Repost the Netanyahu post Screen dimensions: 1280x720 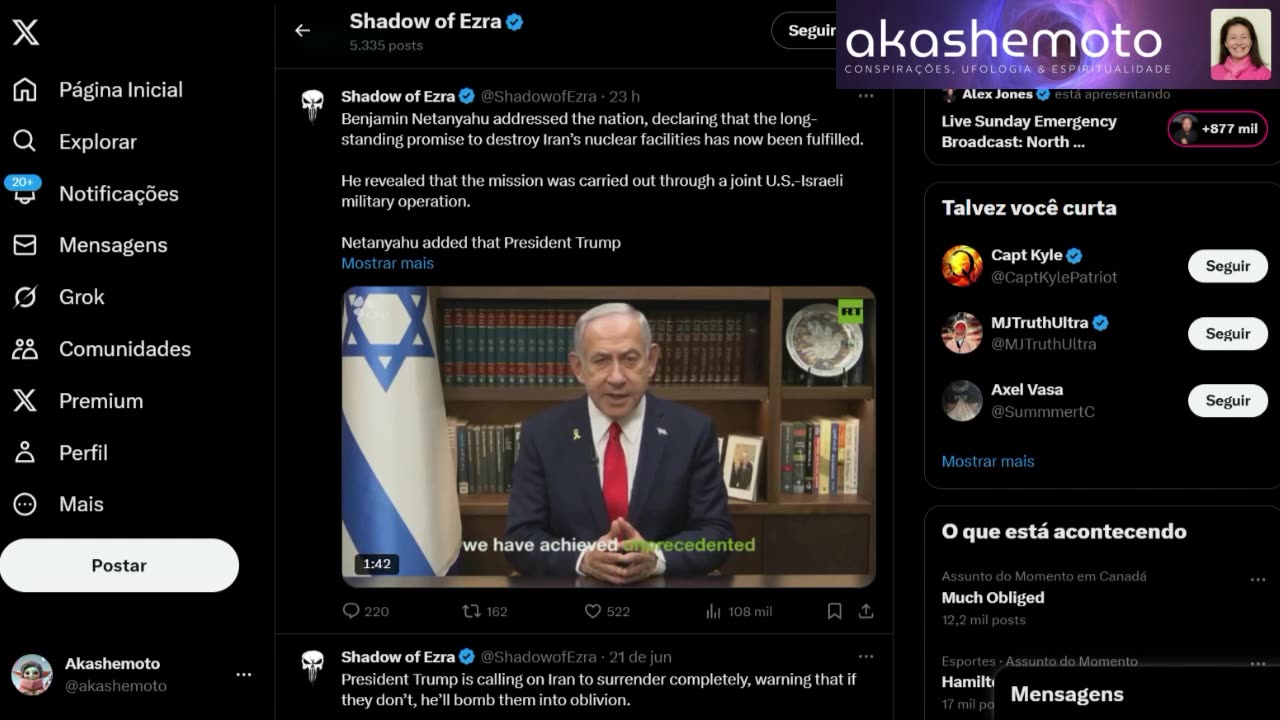pos(471,610)
